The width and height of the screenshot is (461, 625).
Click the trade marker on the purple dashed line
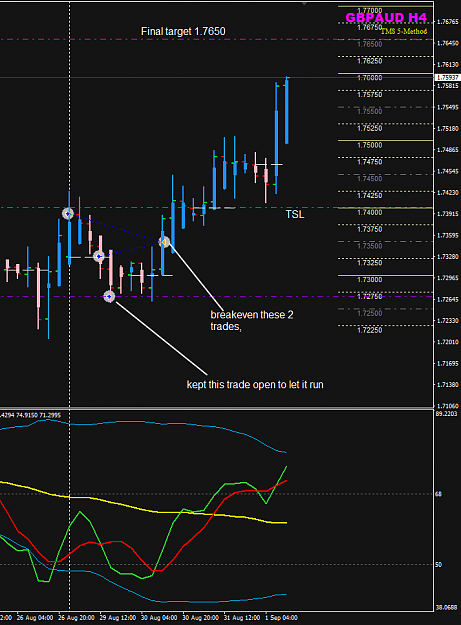(x=109, y=296)
